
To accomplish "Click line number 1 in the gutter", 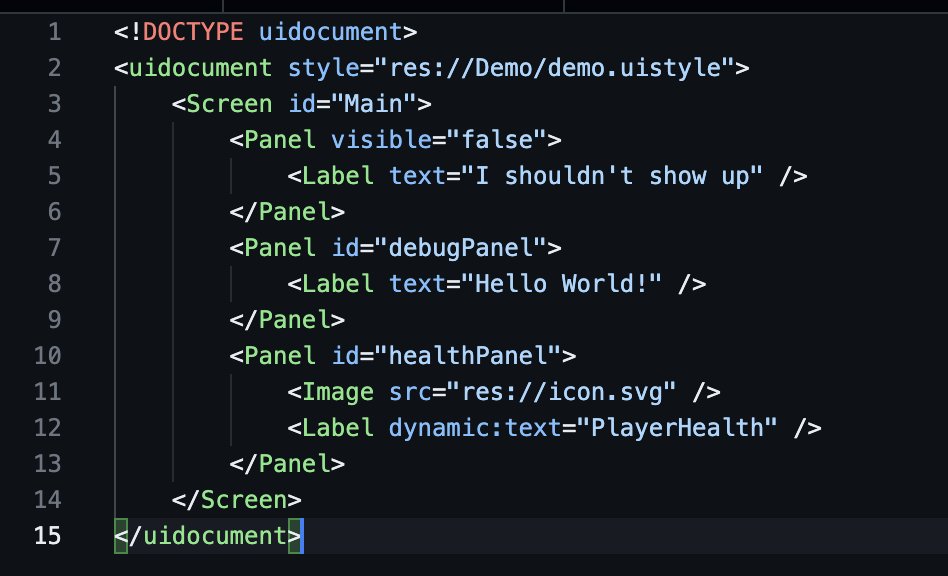I will coord(54,31).
